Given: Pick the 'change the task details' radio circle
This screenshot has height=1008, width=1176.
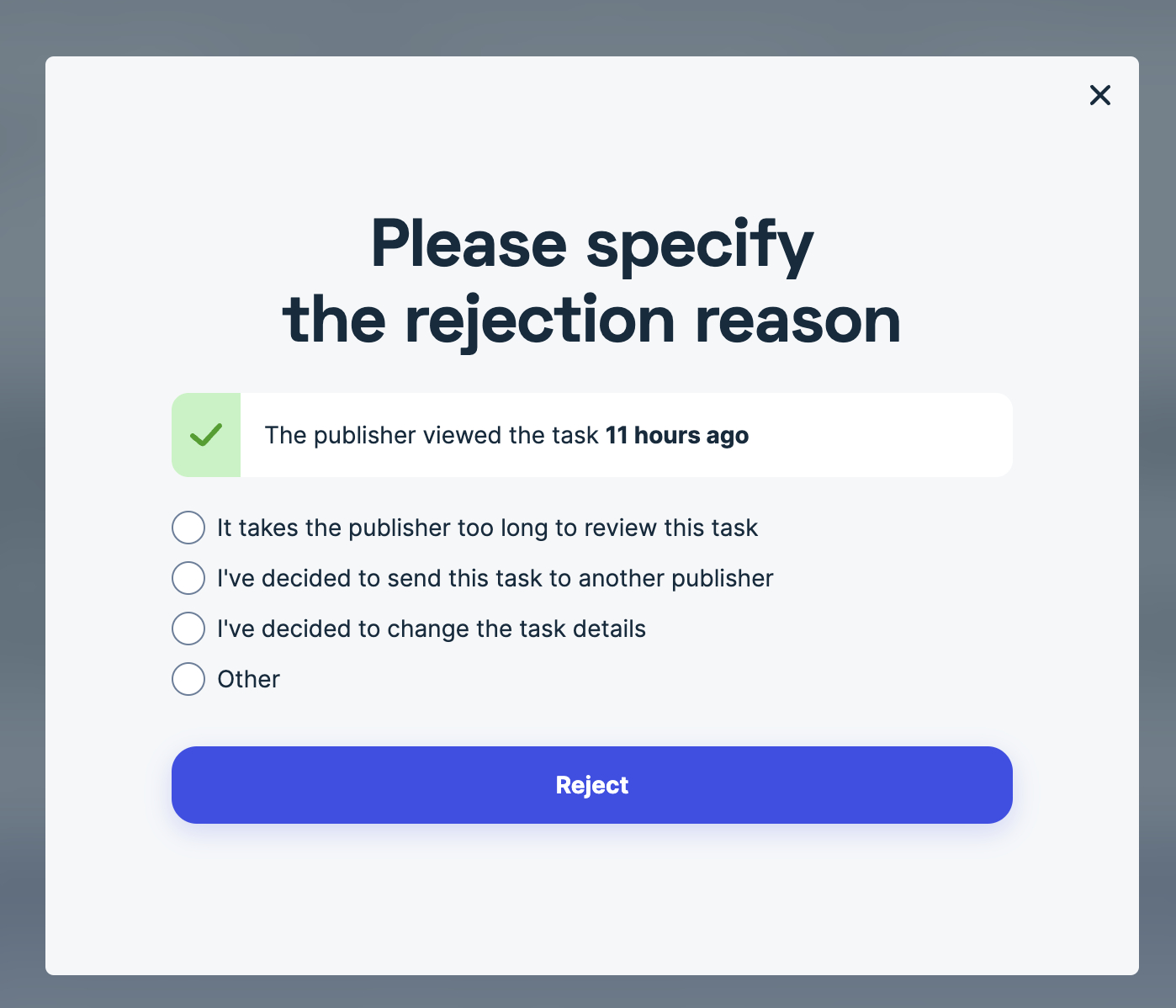Looking at the screenshot, I should 188,629.
